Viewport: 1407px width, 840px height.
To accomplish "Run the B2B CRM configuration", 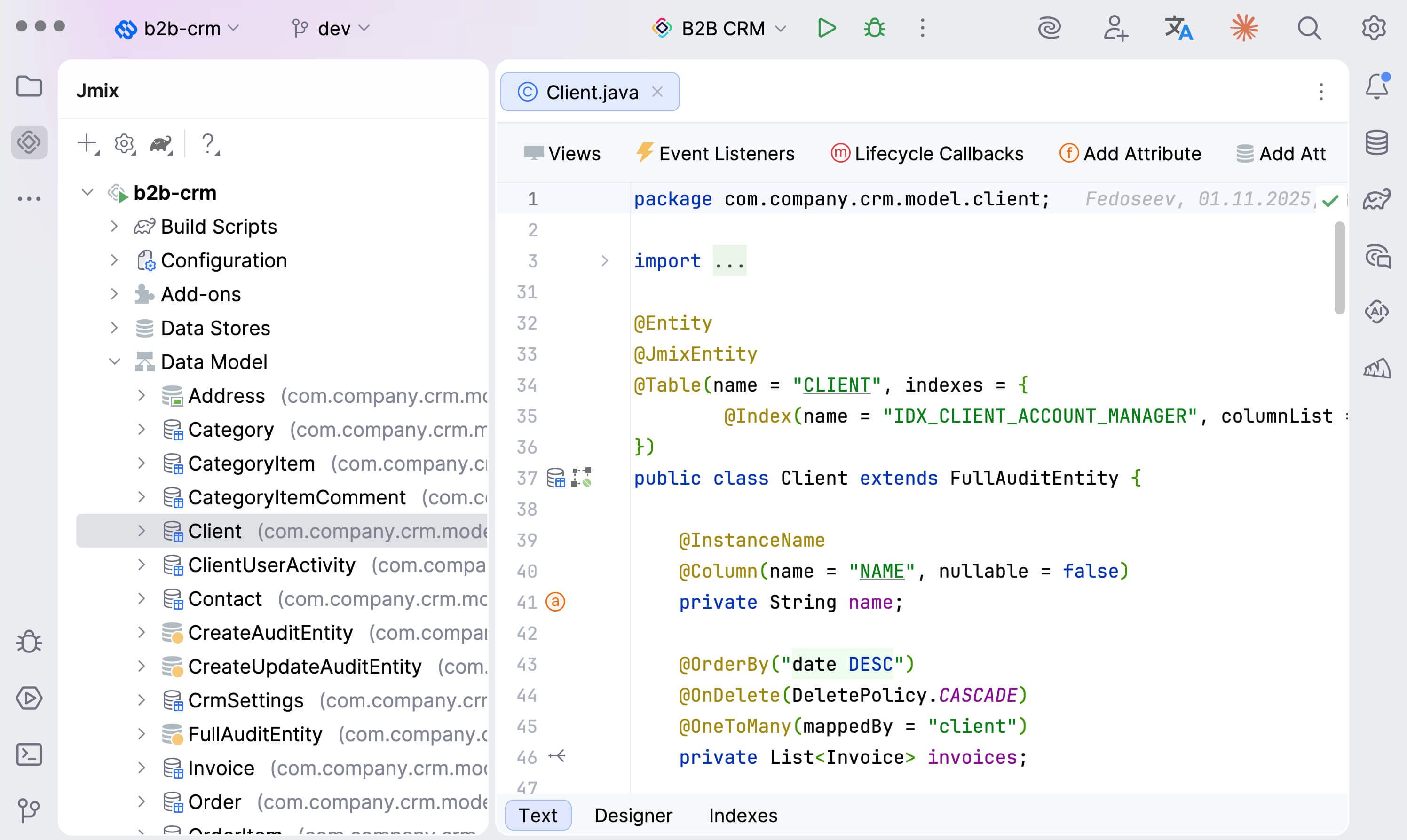I will 827,28.
